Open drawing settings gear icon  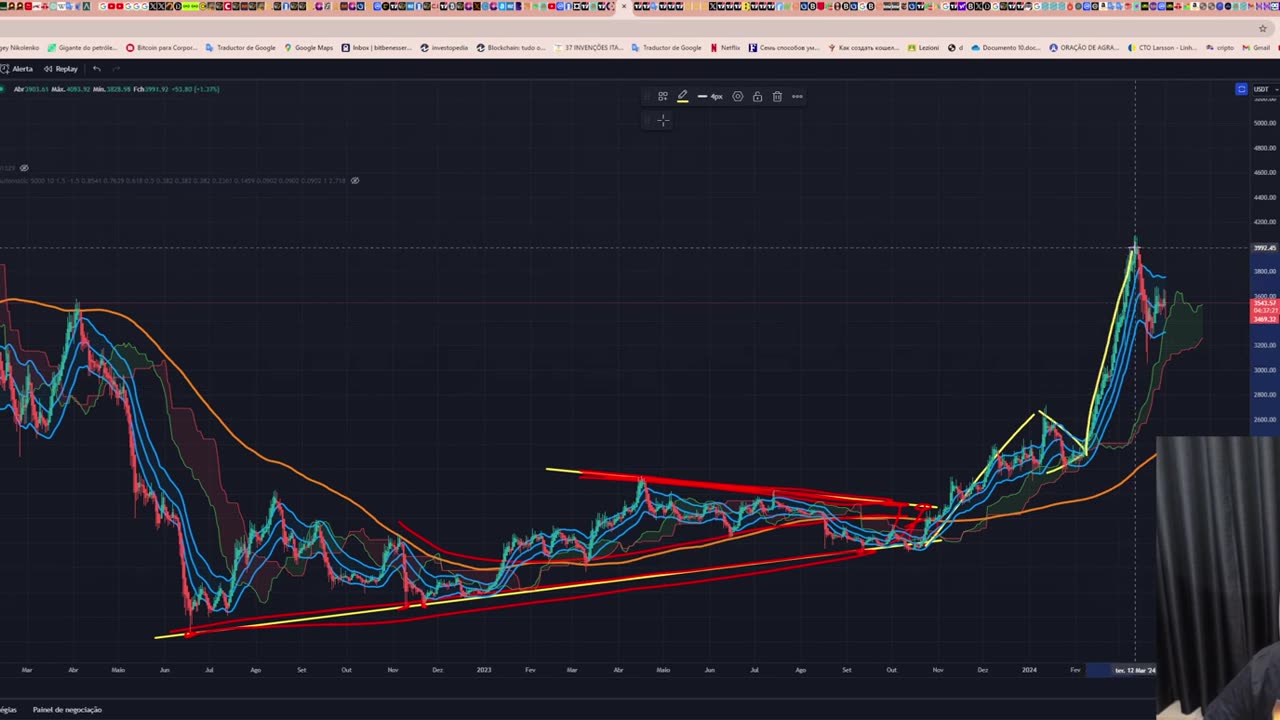click(737, 97)
